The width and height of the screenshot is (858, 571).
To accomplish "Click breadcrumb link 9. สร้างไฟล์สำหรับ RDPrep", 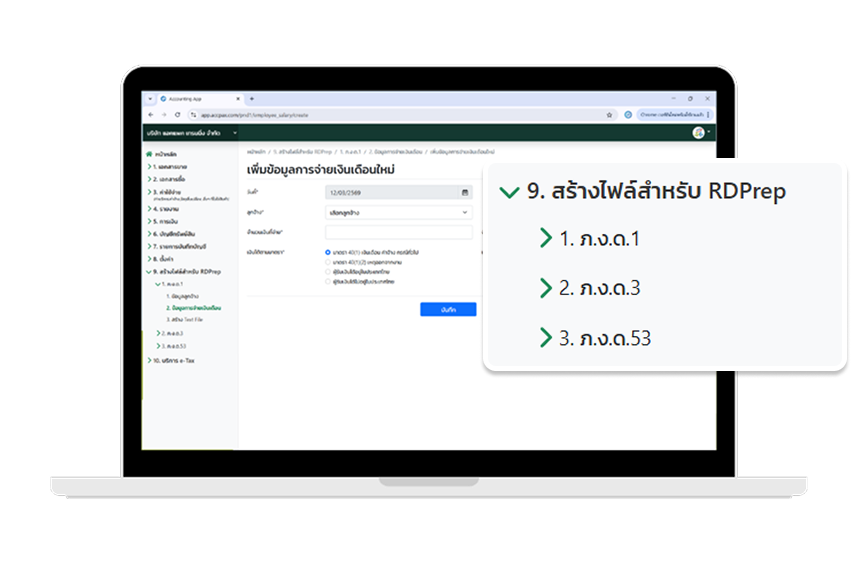I will (303, 152).
